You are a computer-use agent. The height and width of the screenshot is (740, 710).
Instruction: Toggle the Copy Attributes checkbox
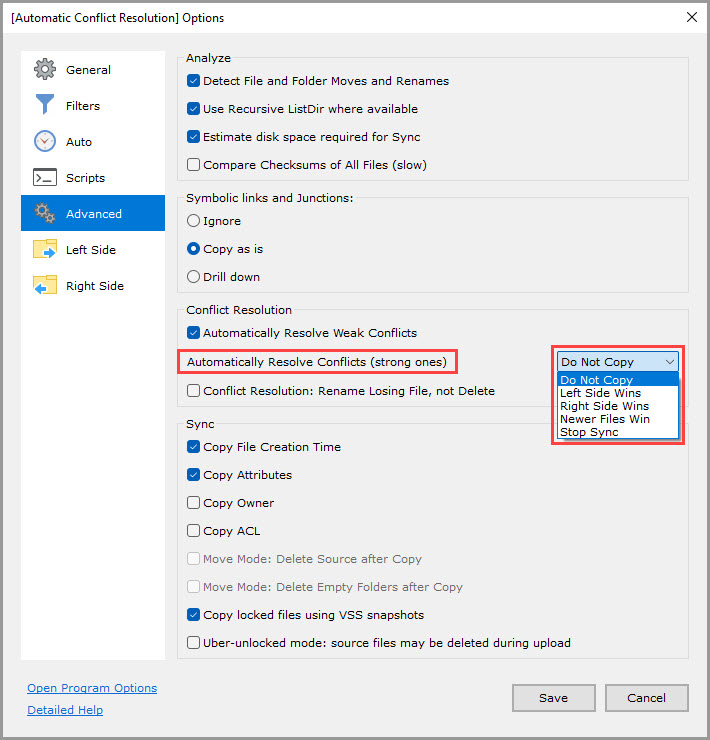[x=193, y=475]
